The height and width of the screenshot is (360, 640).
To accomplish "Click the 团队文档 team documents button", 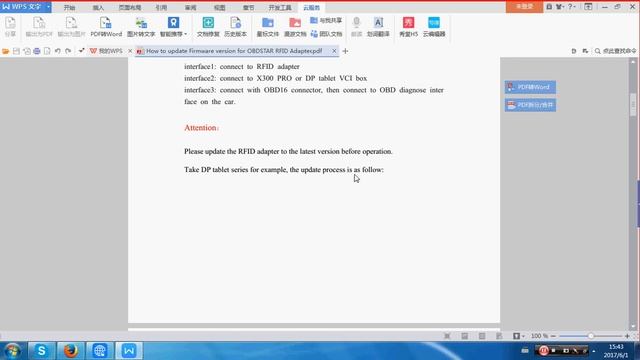I will tap(326, 34).
